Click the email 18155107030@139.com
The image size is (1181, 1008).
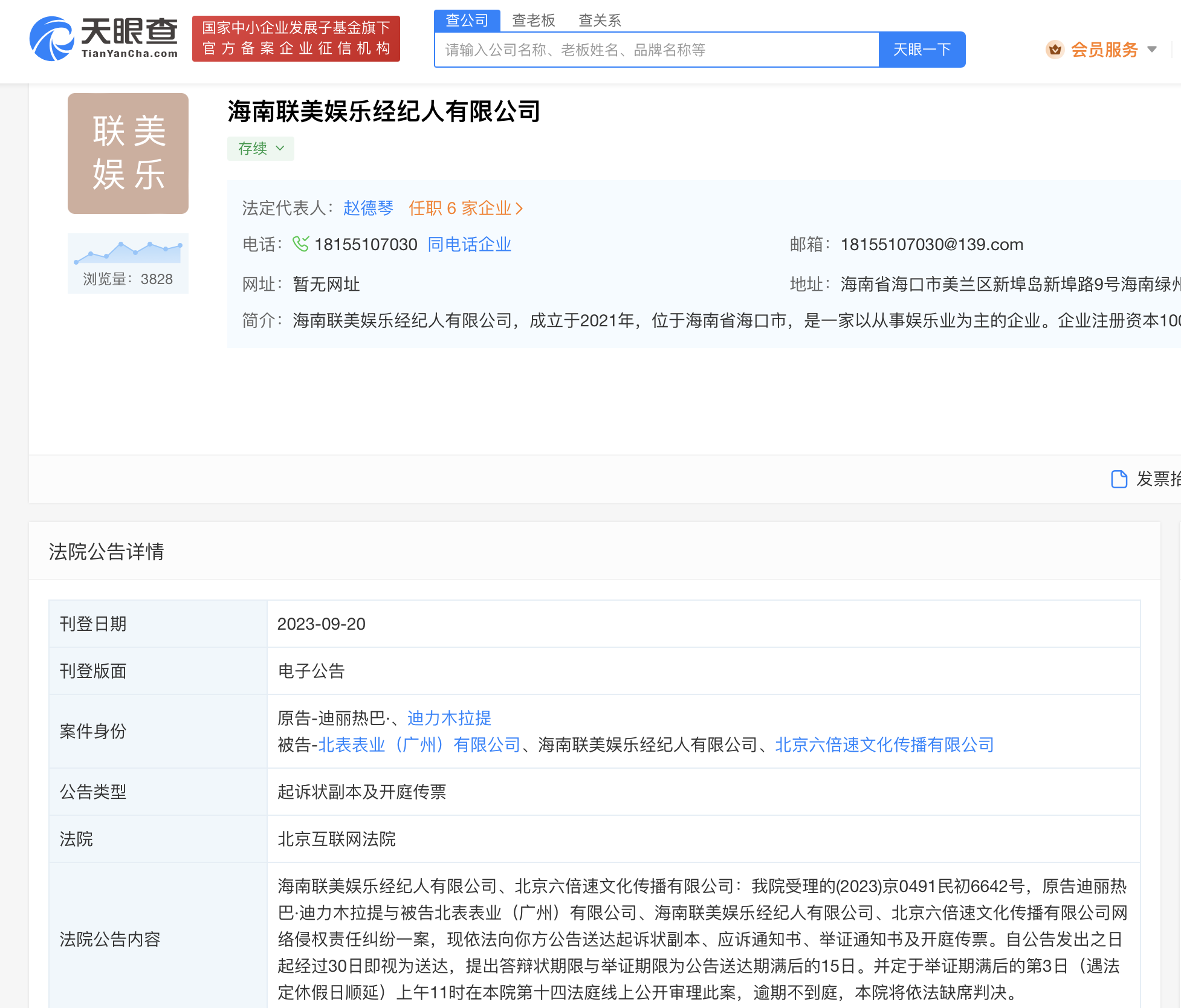click(x=931, y=244)
